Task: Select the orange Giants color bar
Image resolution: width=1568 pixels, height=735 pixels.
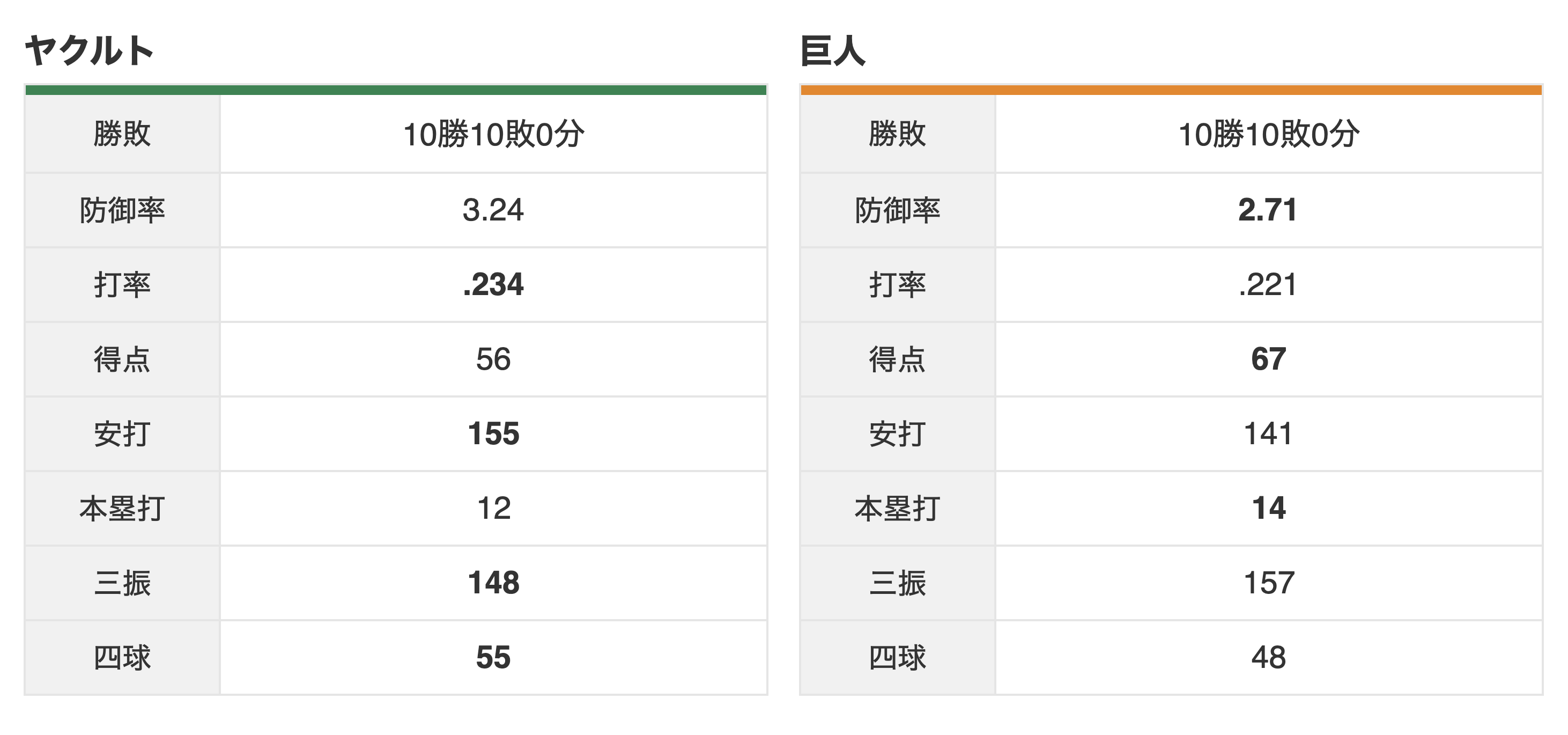Action: click(x=1171, y=90)
